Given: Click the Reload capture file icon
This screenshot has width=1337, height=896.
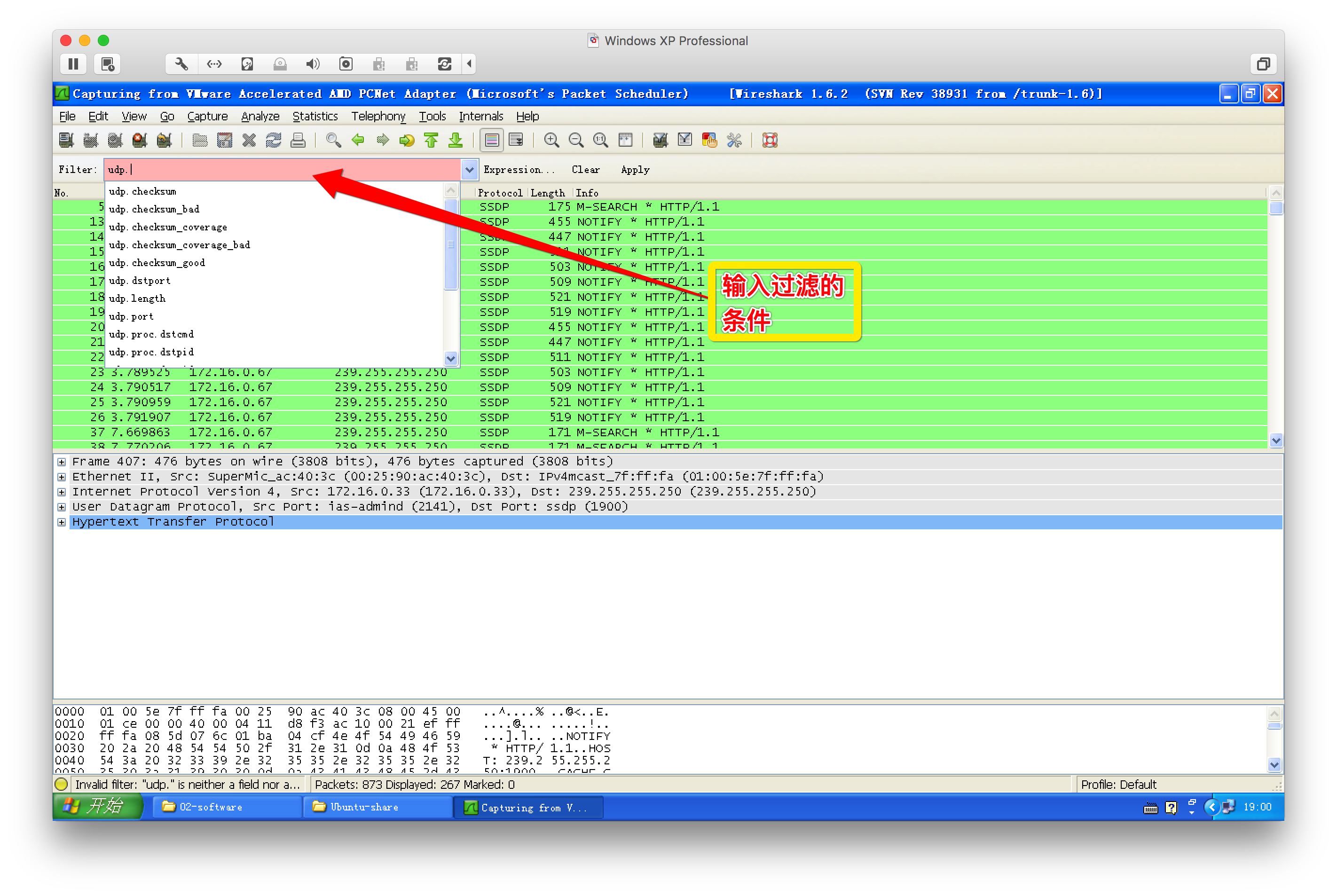Looking at the screenshot, I should tap(273, 140).
